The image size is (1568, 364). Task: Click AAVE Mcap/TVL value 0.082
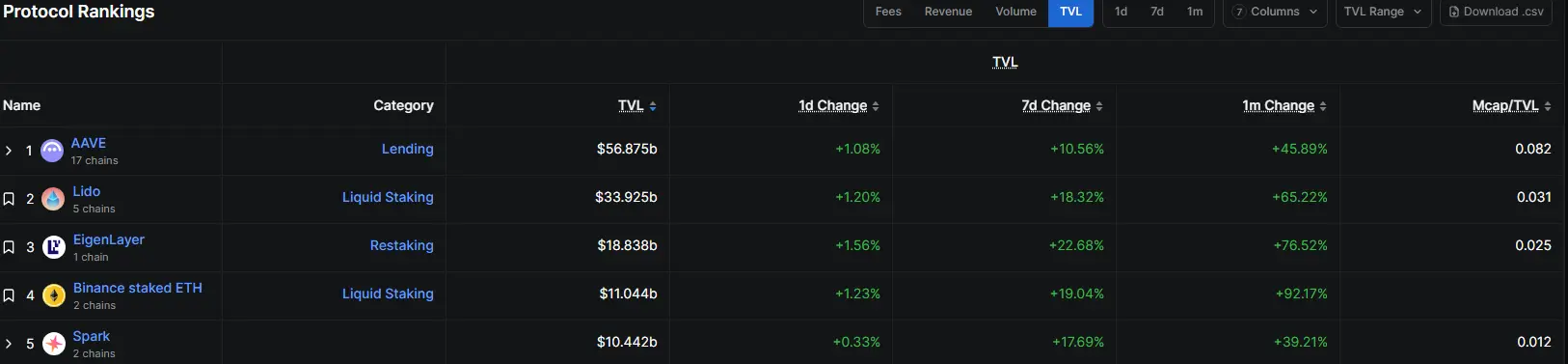coord(1533,149)
